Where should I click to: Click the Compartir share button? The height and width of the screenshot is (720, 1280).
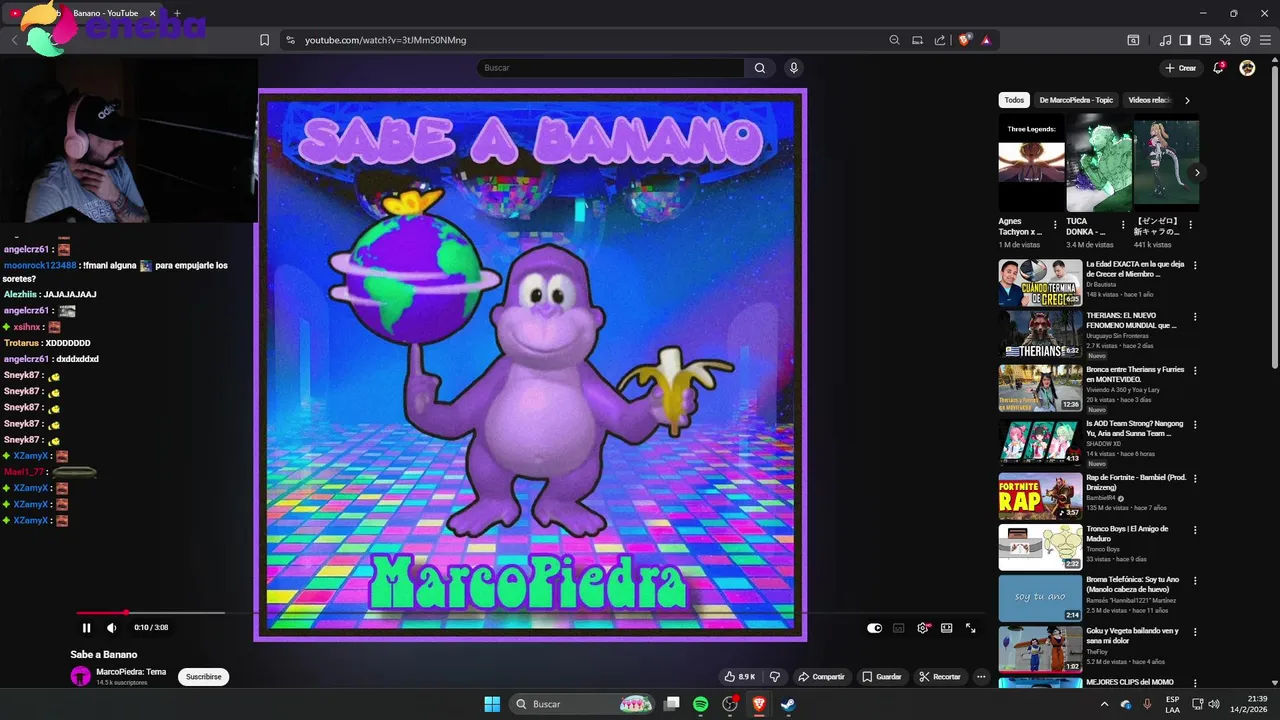click(x=822, y=677)
